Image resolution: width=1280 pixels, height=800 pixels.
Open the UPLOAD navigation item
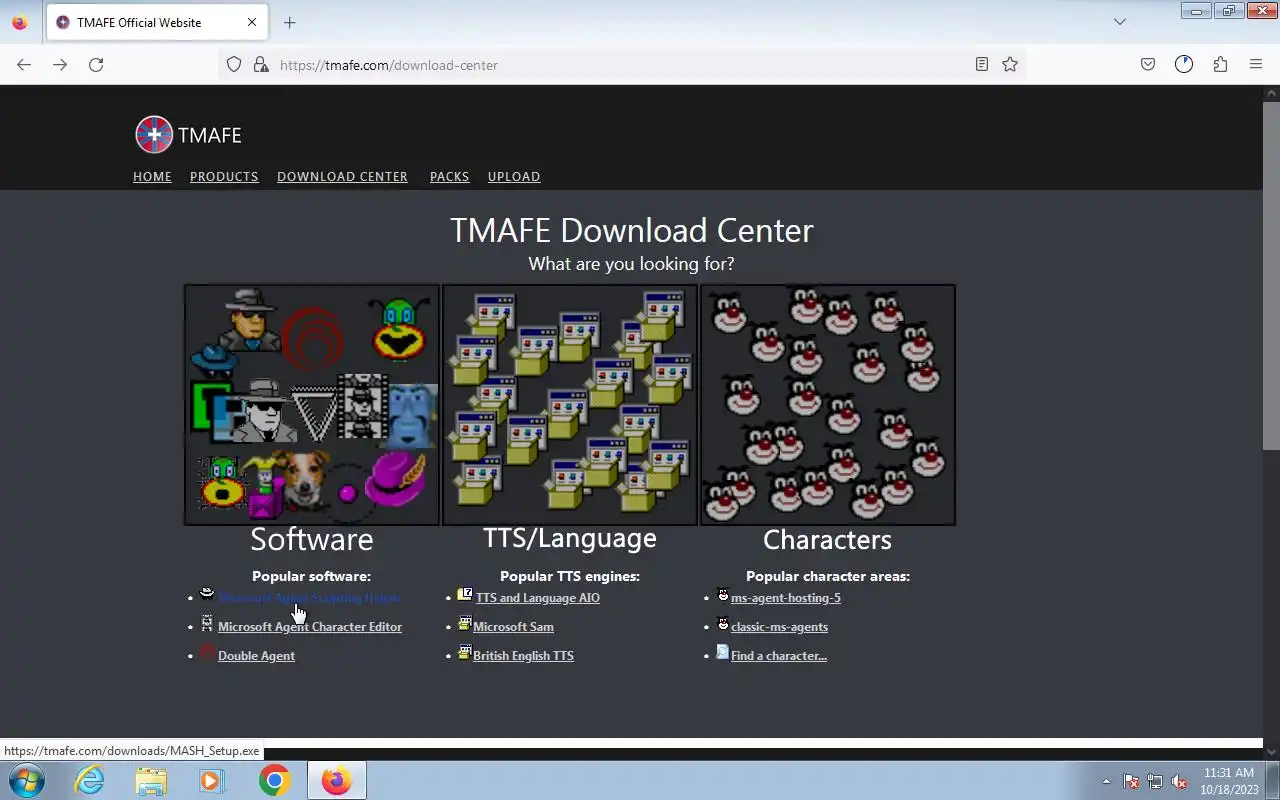click(514, 177)
